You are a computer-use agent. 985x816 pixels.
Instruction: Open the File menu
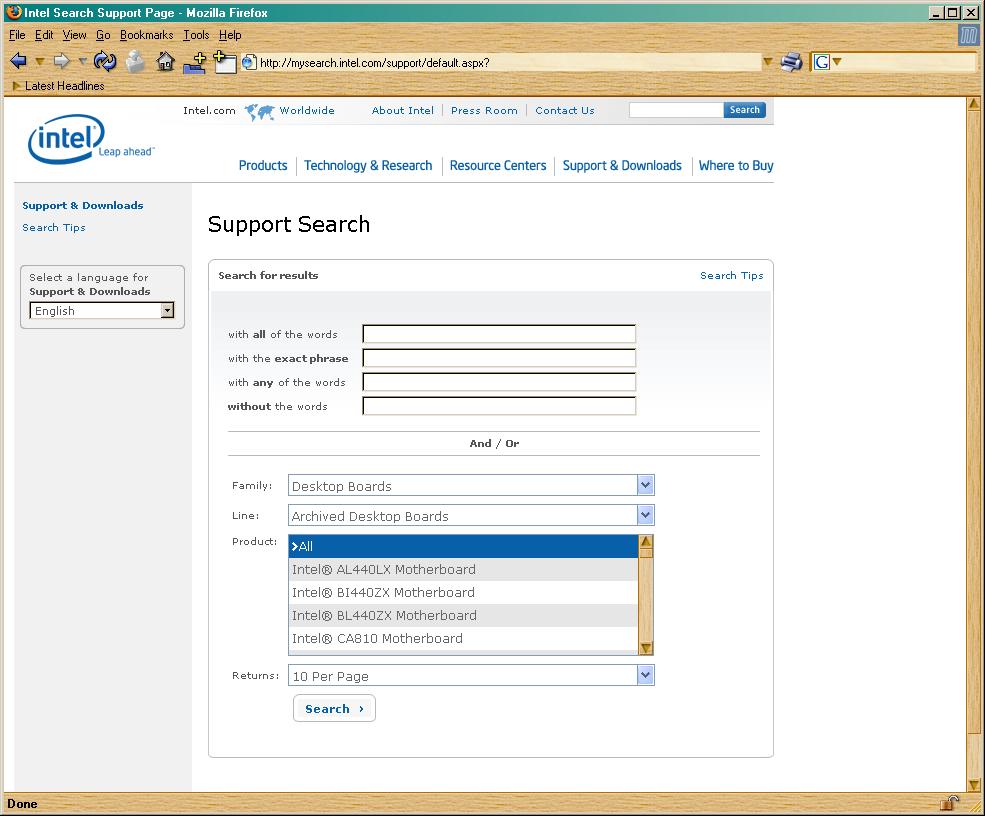[17, 35]
